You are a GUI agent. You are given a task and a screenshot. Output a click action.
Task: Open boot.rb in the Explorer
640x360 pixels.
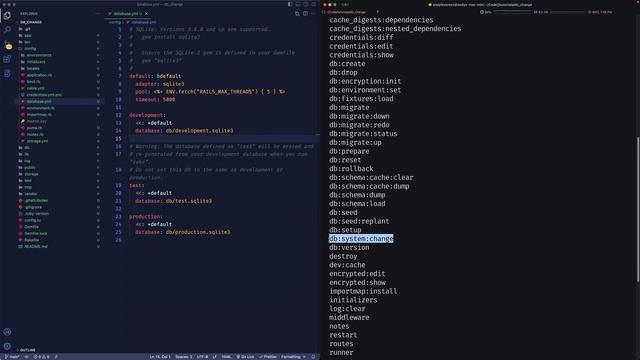33,82
